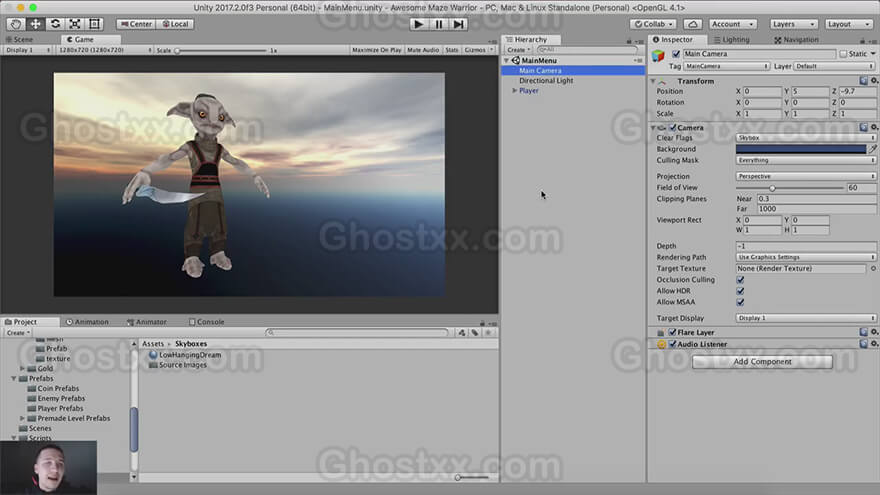The image size is (880, 495).
Task: Switch to the Animator tab
Action: click(146, 322)
